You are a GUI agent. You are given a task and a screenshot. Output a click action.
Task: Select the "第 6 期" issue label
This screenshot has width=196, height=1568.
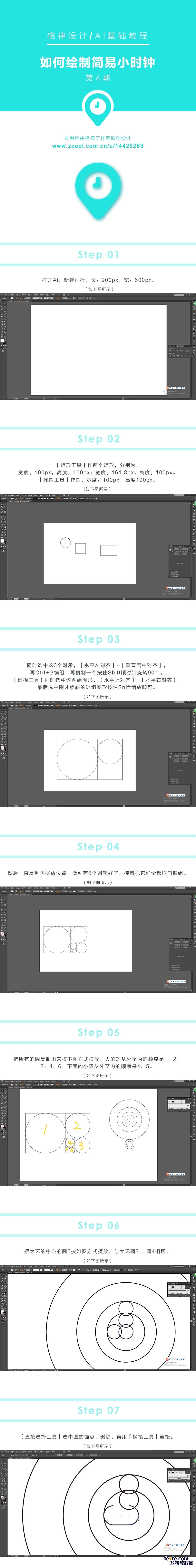[x=98, y=78]
